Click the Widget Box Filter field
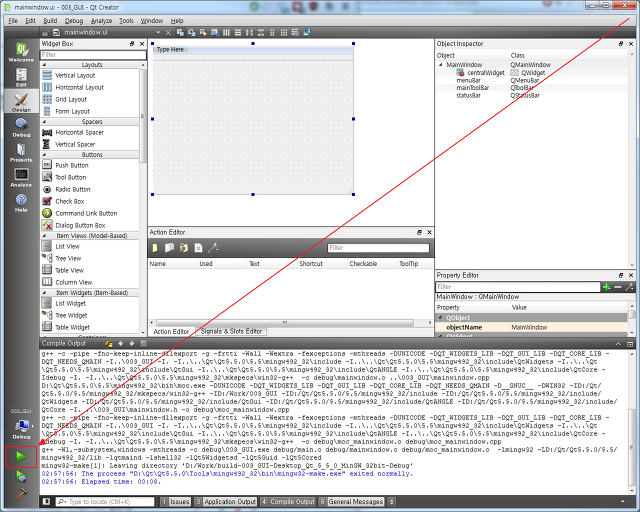 click(93, 55)
